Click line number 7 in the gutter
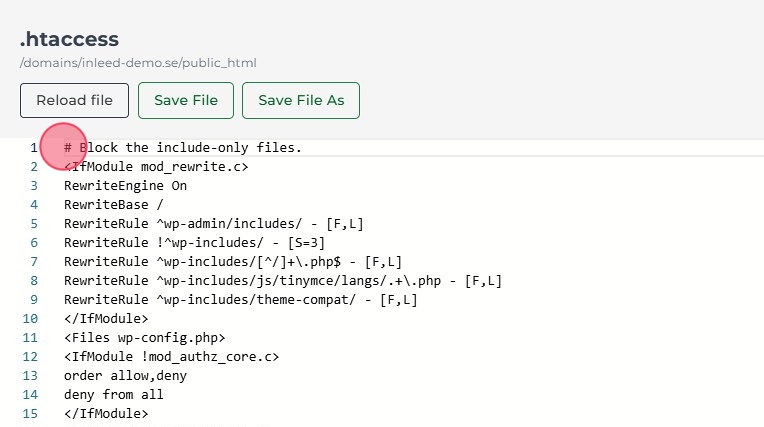Image resolution: width=764 pixels, height=427 pixels. click(33, 262)
